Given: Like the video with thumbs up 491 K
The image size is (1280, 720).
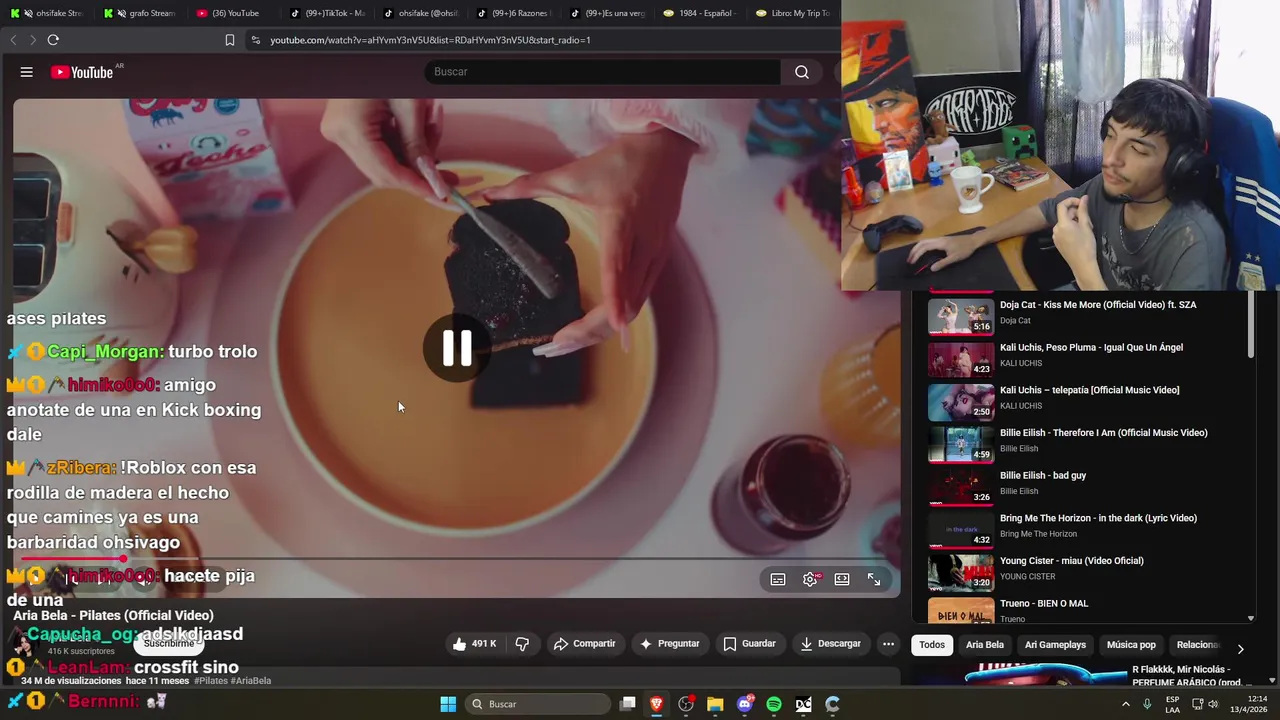Looking at the screenshot, I should click(475, 644).
